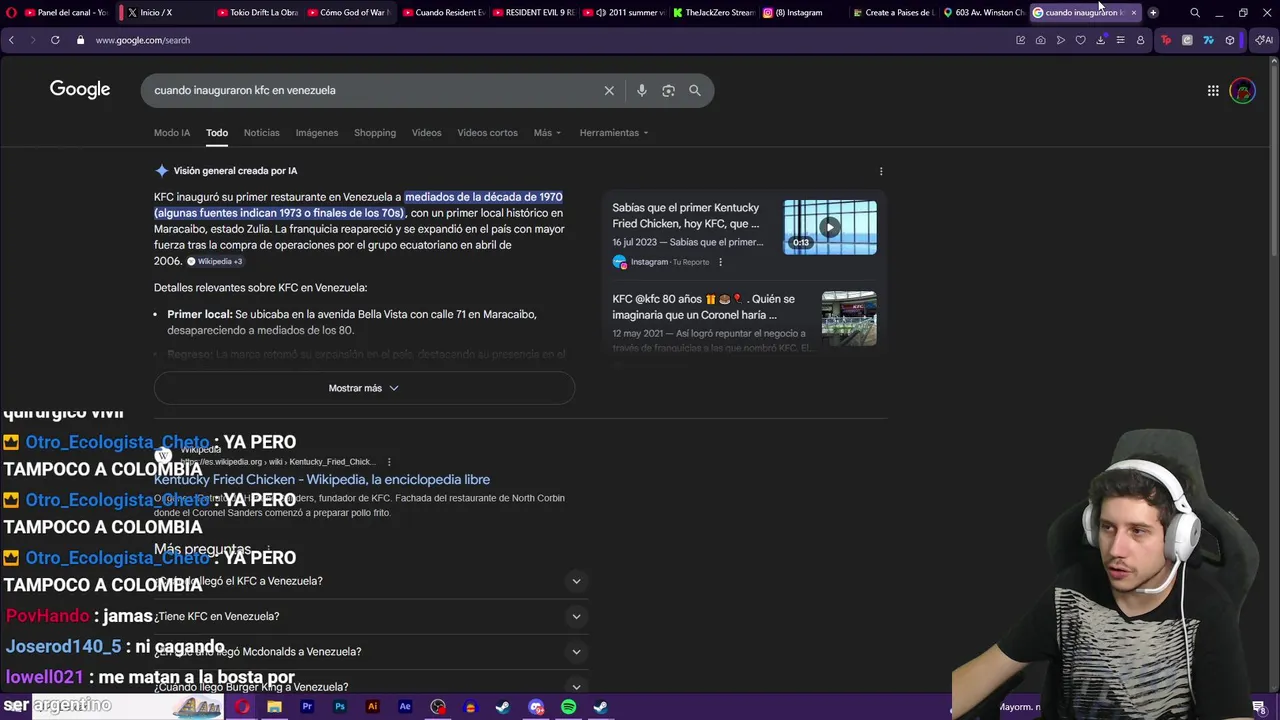Reload the page
Screen dimensions: 1280x720
[x=55, y=40]
